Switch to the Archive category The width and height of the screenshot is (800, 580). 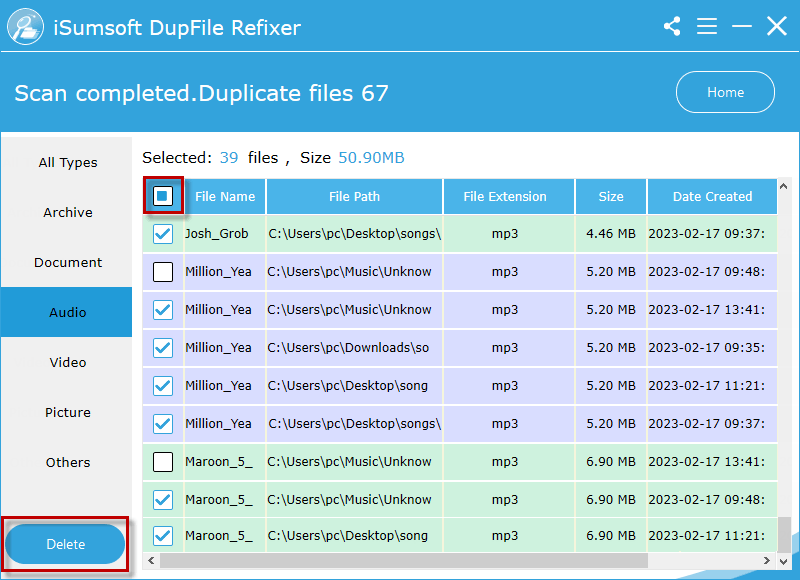(x=67, y=213)
